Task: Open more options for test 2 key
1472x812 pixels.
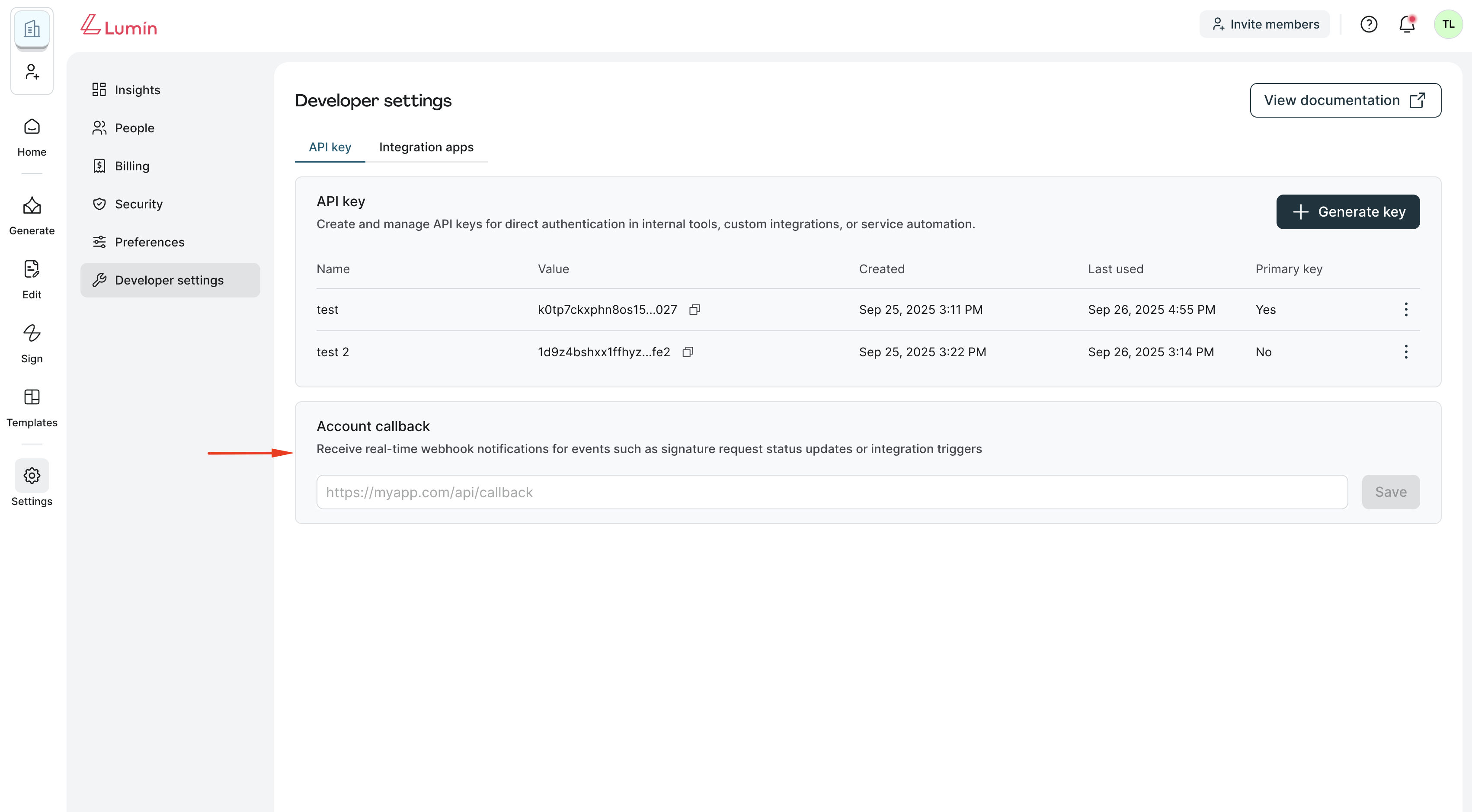Action: pos(1406,352)
